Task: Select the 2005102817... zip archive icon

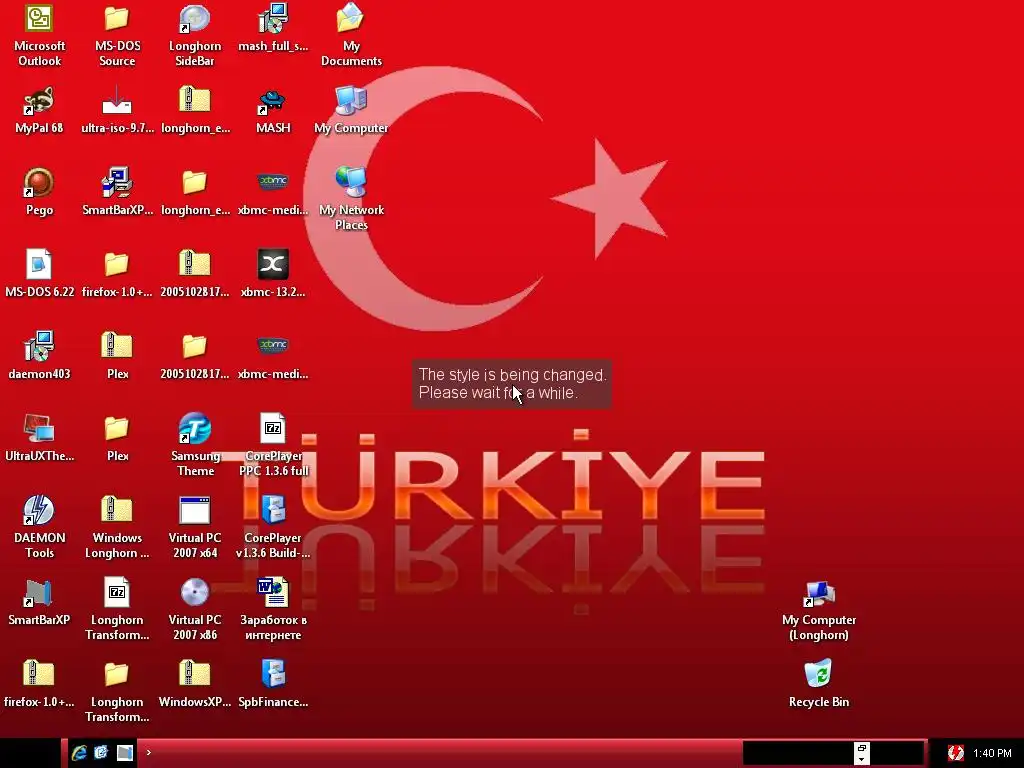Action: 195,265
